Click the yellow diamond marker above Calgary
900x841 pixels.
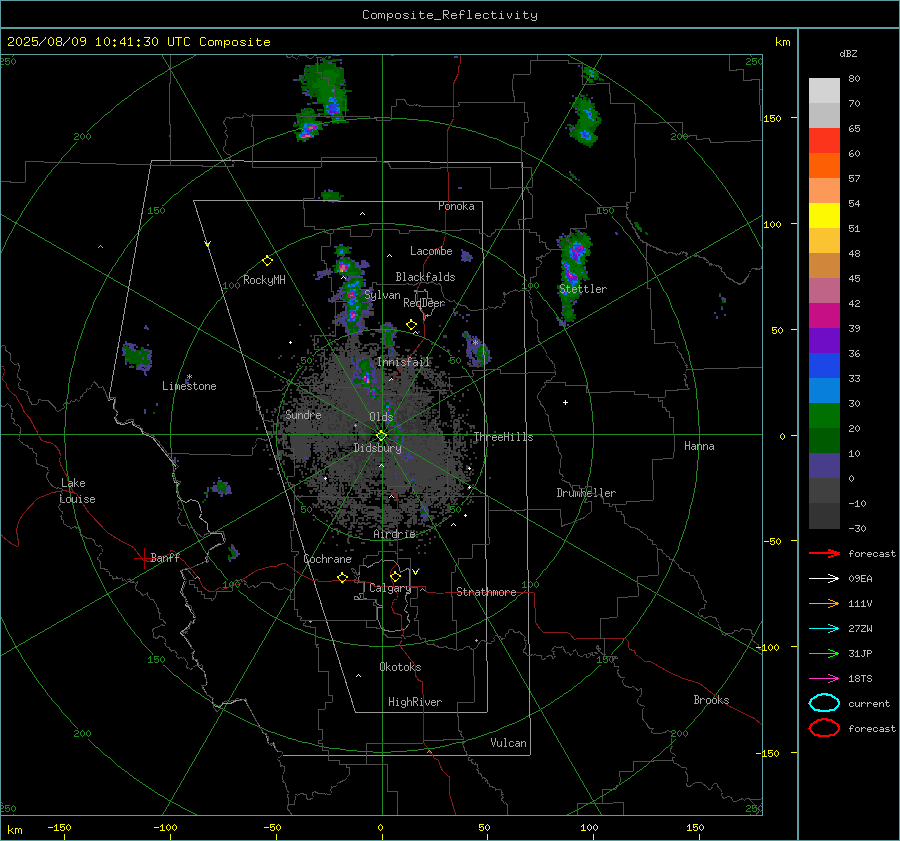point(395,576)
